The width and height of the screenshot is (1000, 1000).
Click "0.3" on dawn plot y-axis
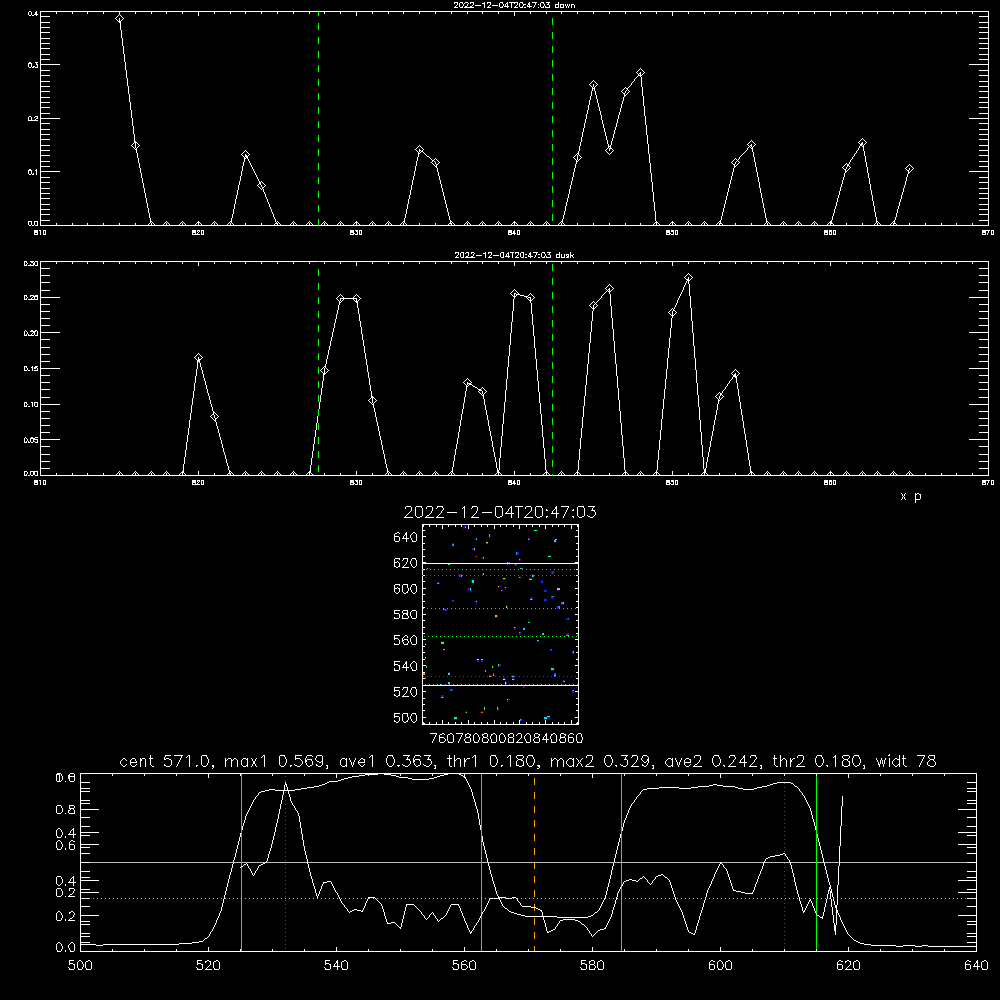[33, 65]
